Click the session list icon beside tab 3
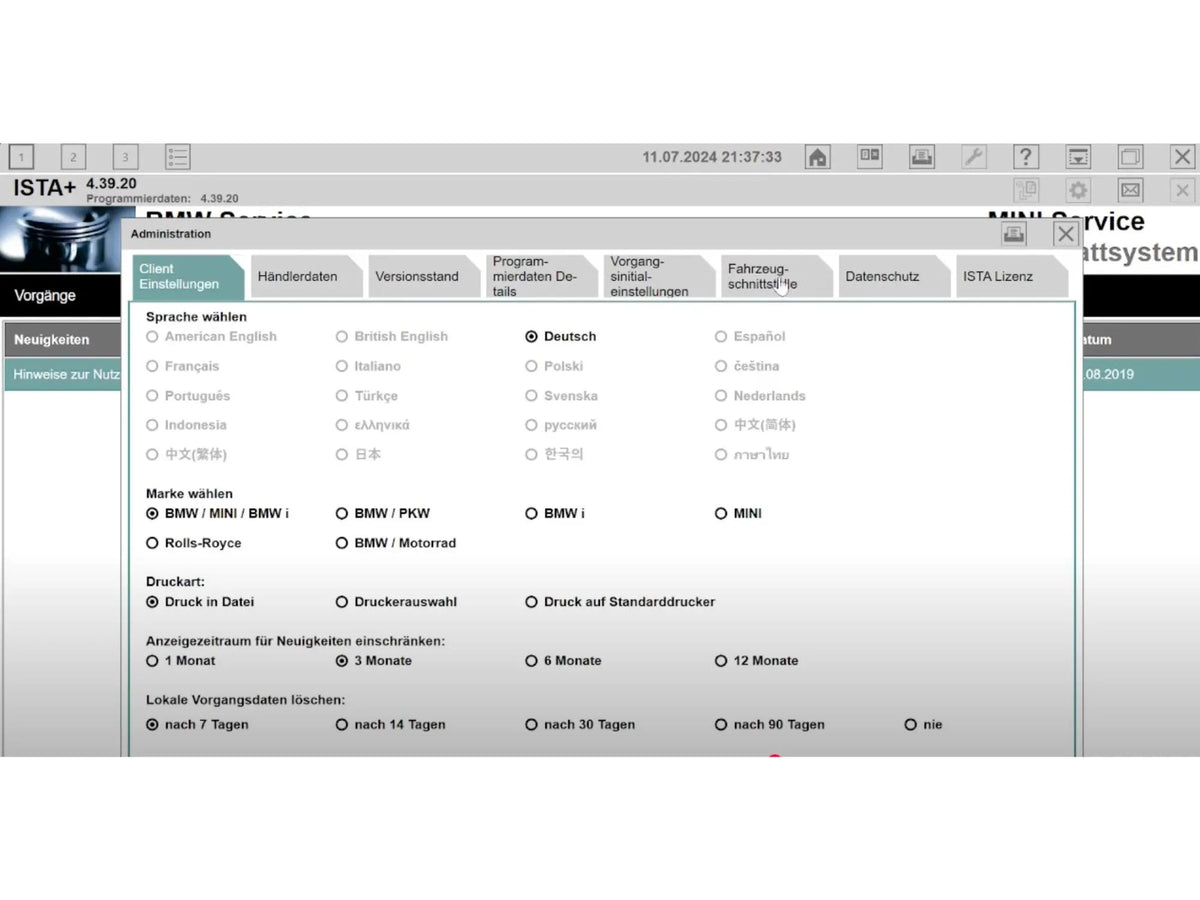The width and height of the screenshot is (1200, 900). pyautogui.click(x=177, y=156)
